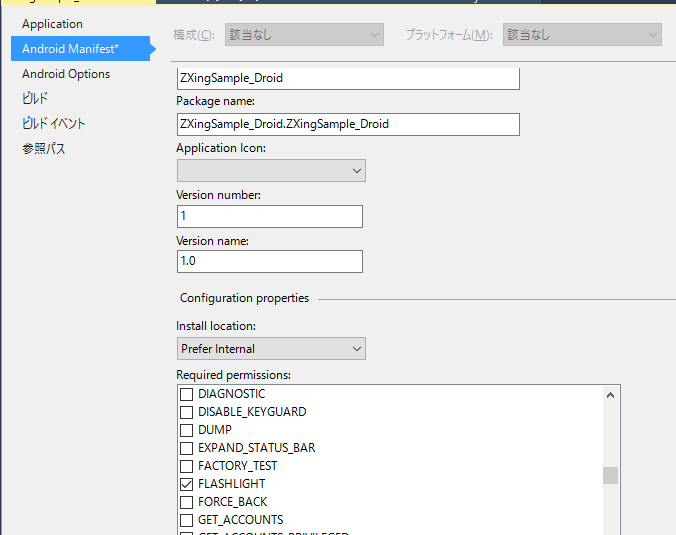
Task: Click the application name field ZXingSample_Droid
Action: click(x=348, y=78)
